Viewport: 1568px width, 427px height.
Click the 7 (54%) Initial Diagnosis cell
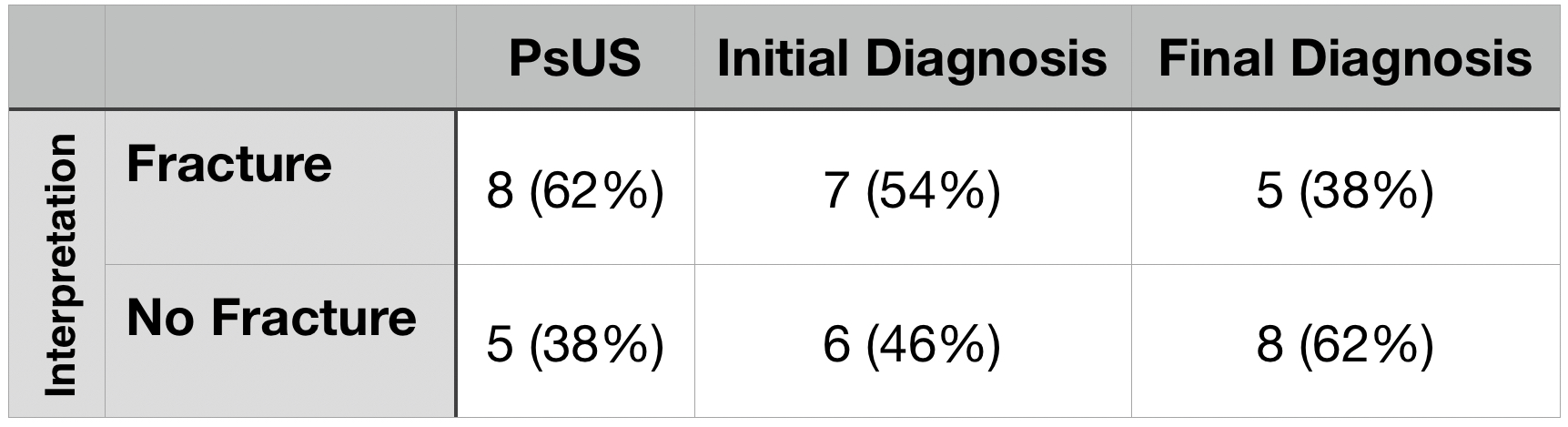tap(913, 188)
